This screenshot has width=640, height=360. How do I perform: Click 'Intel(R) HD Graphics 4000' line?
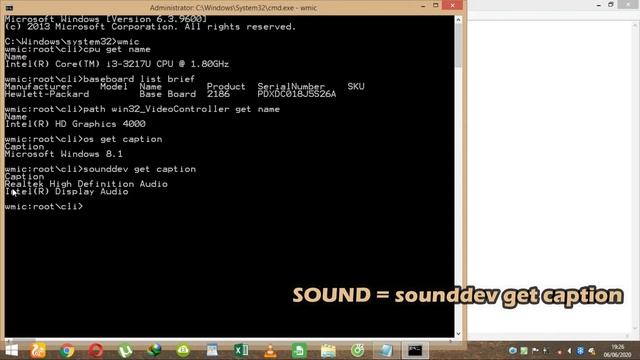pyautogui.click(x=75, y=124)
